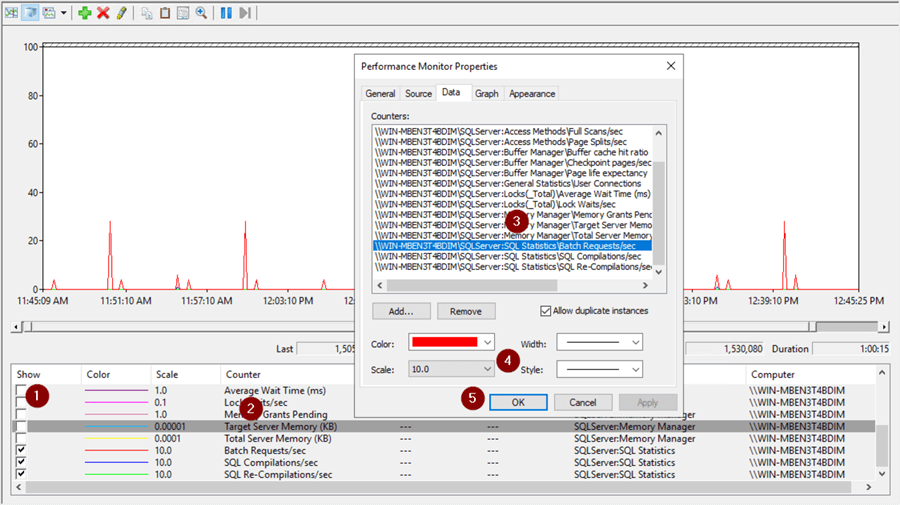The height and width of the screenshot is (505, 900).
Task: Click View Current Activity toolbar icon
Action: pyautogui.click(x=11, y=13)
